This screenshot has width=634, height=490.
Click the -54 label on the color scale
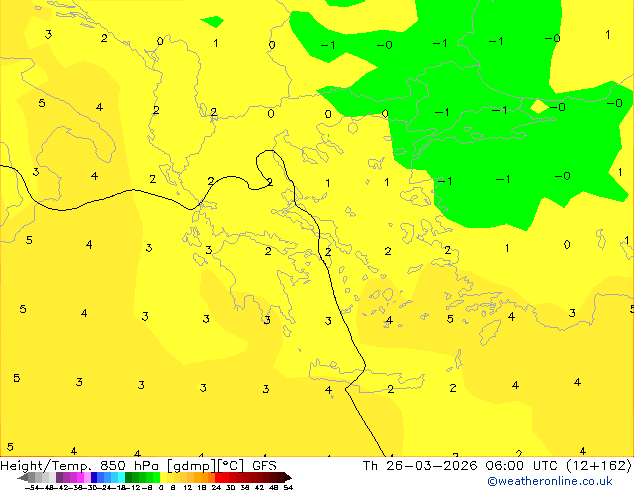click(32, 487)
